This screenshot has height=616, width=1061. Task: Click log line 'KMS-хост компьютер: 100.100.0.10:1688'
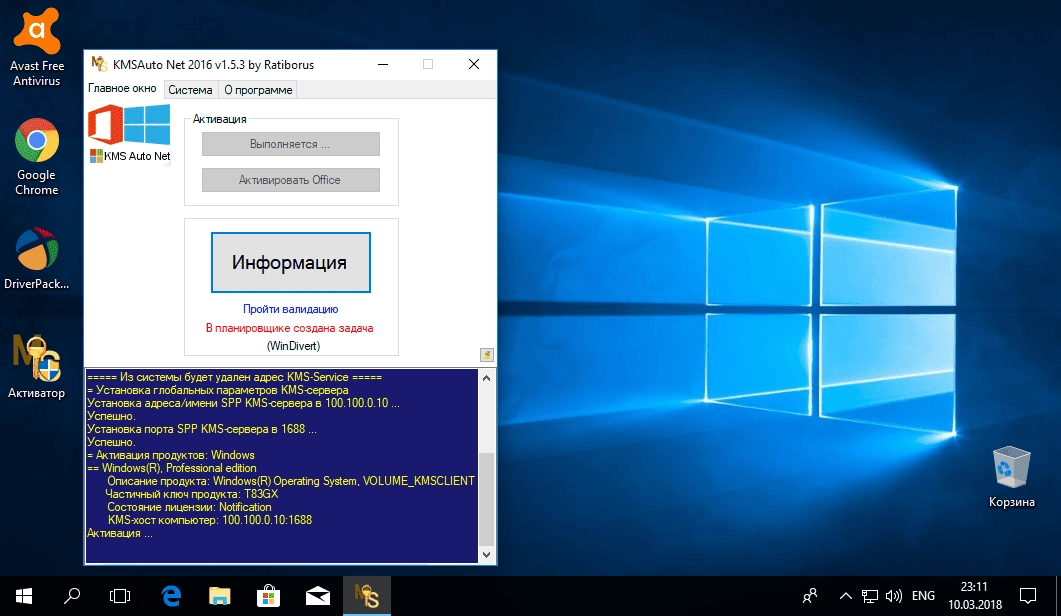pyautogui.click(x=210, y=520)
